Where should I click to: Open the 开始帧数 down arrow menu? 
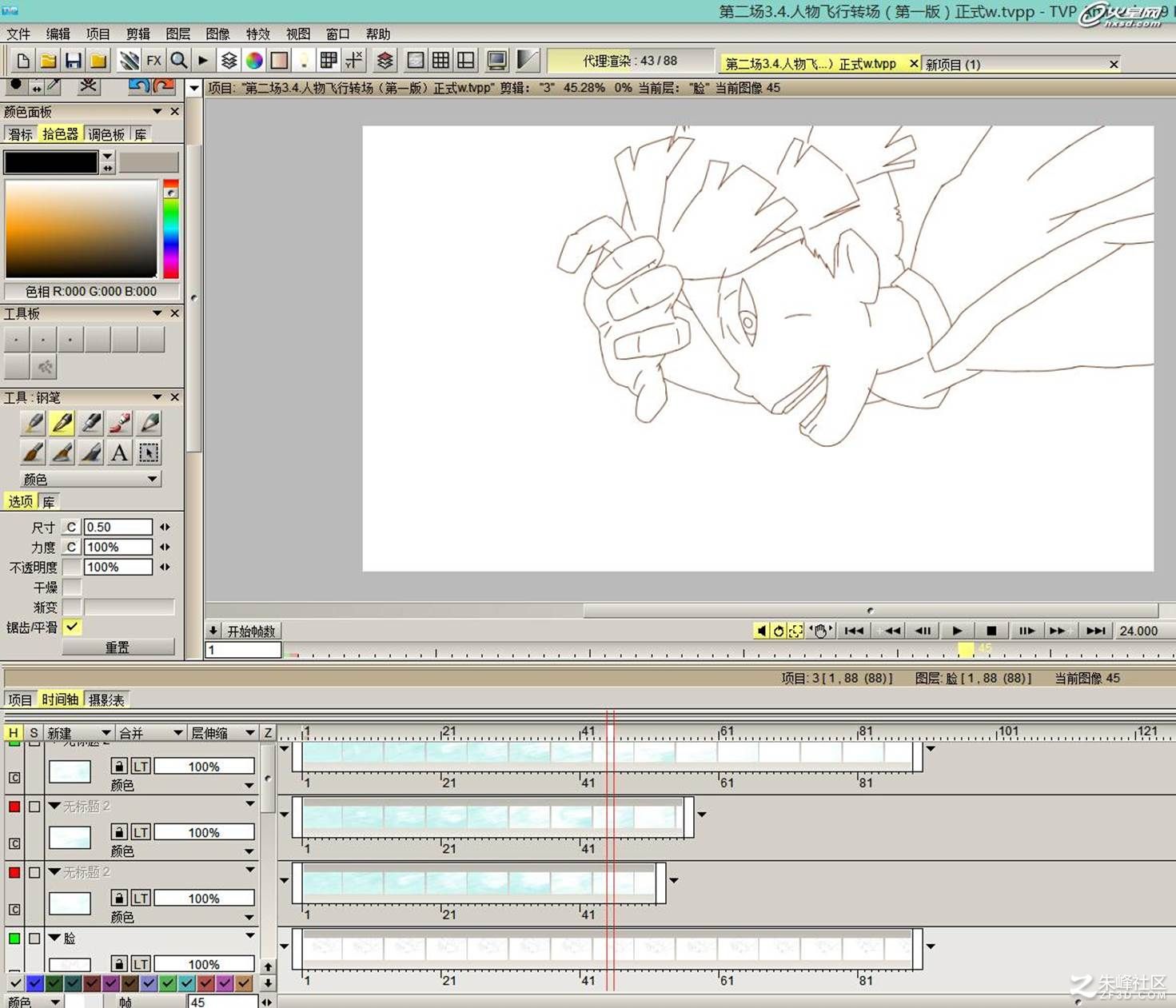[213, 631]
